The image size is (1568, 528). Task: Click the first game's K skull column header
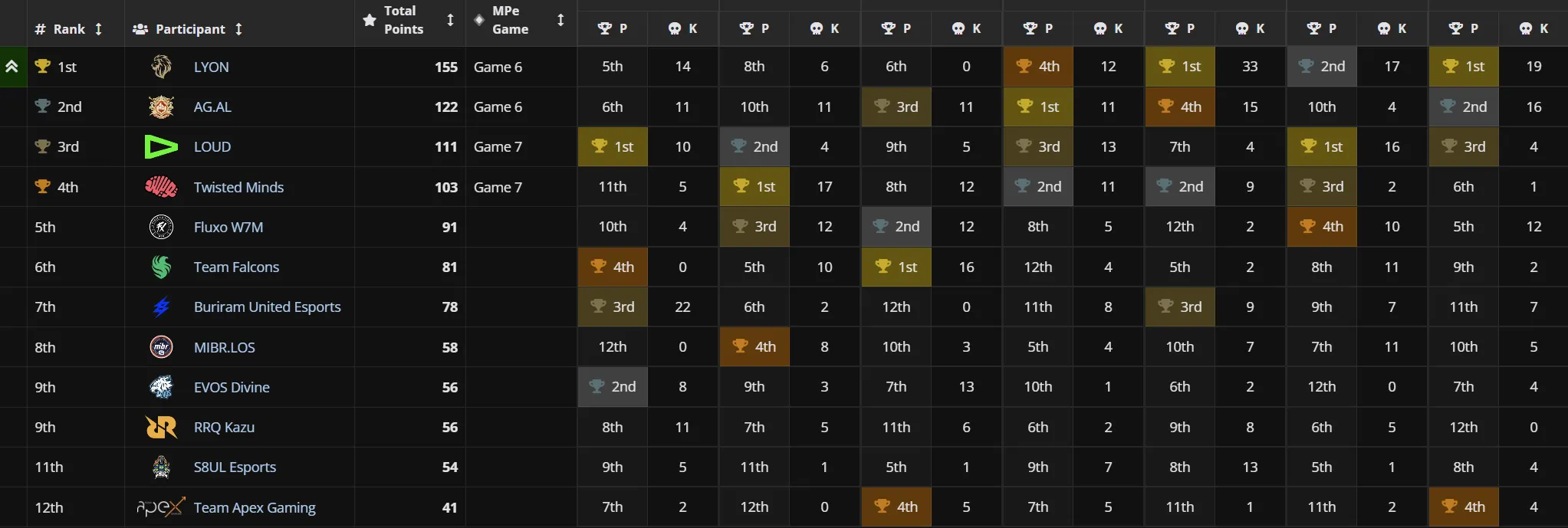pos(682,28)
